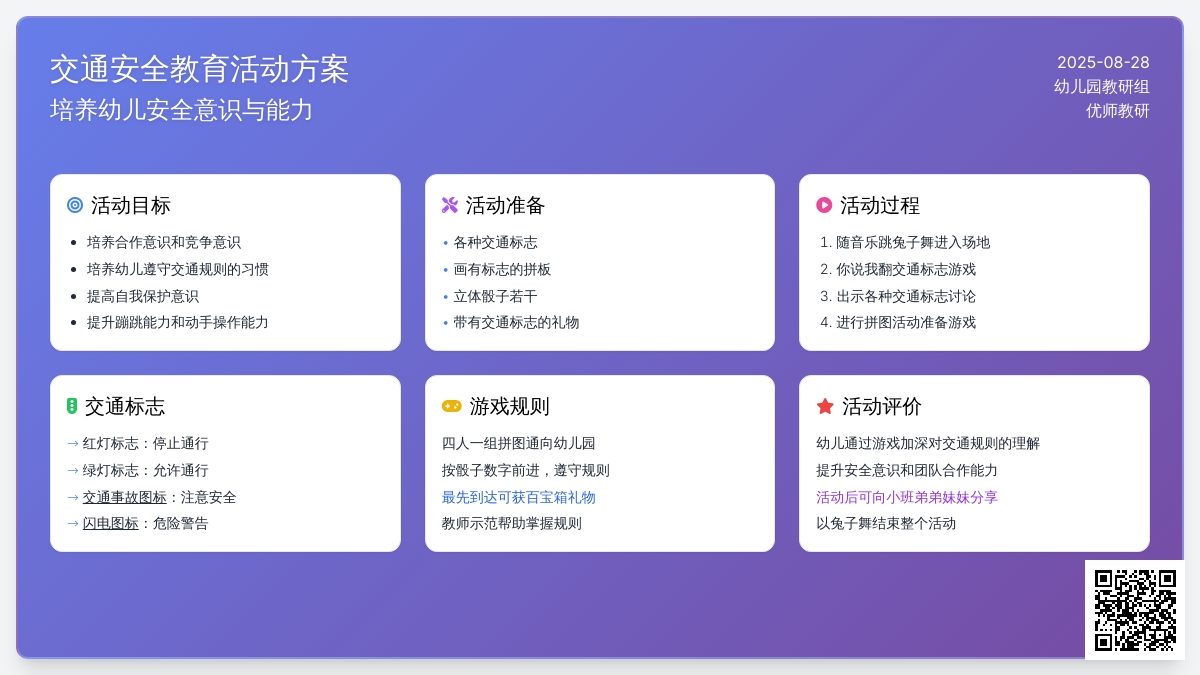Viewport: 1200px width, 675px height.
Task: Click step 3 出示各种交通标志讨论
Action: [906, 296]
